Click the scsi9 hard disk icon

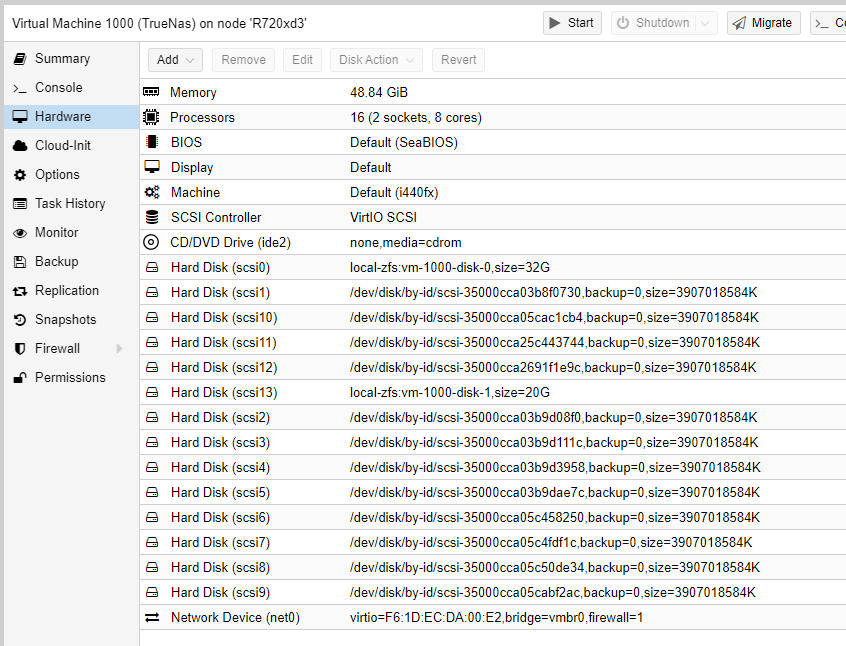(x=152, y=592)
